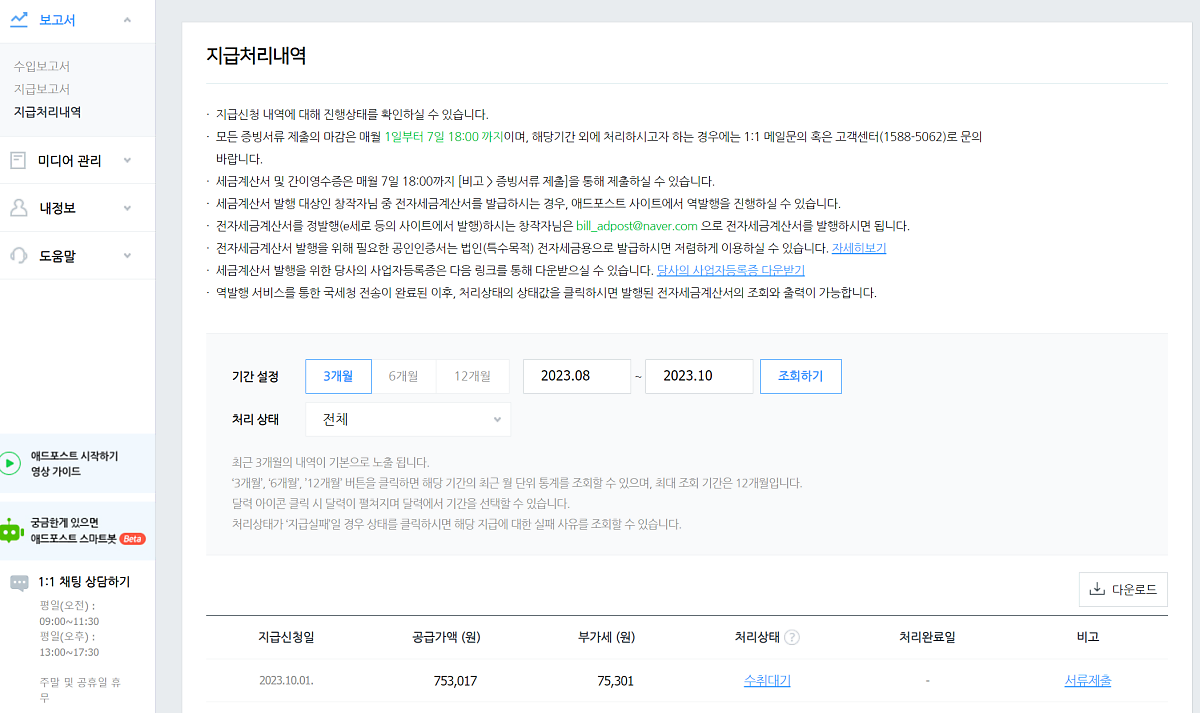Collapse the 보고서 menu chevron
Screen dimensions: 1200x713
(127, 20)
